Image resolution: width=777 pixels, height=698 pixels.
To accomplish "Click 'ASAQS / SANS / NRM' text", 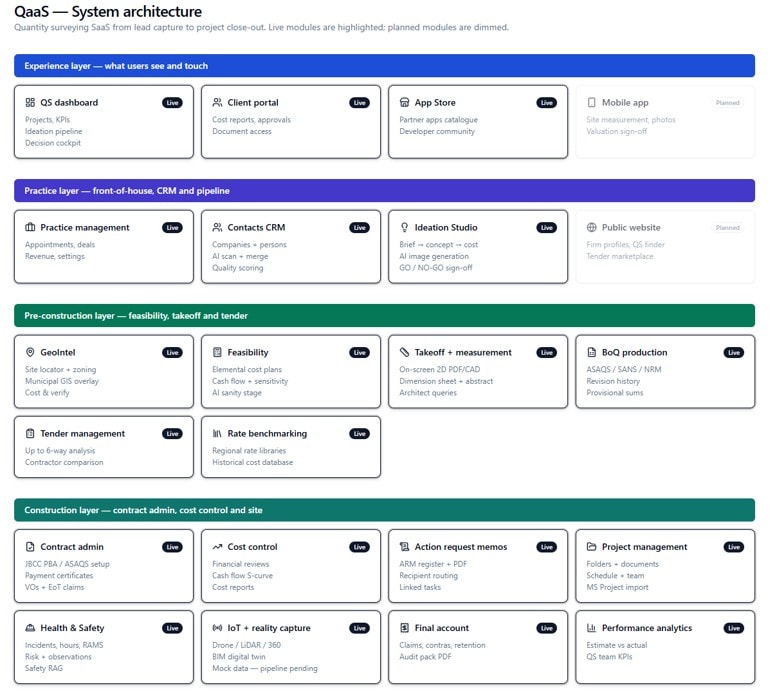I will click(624, 370).
